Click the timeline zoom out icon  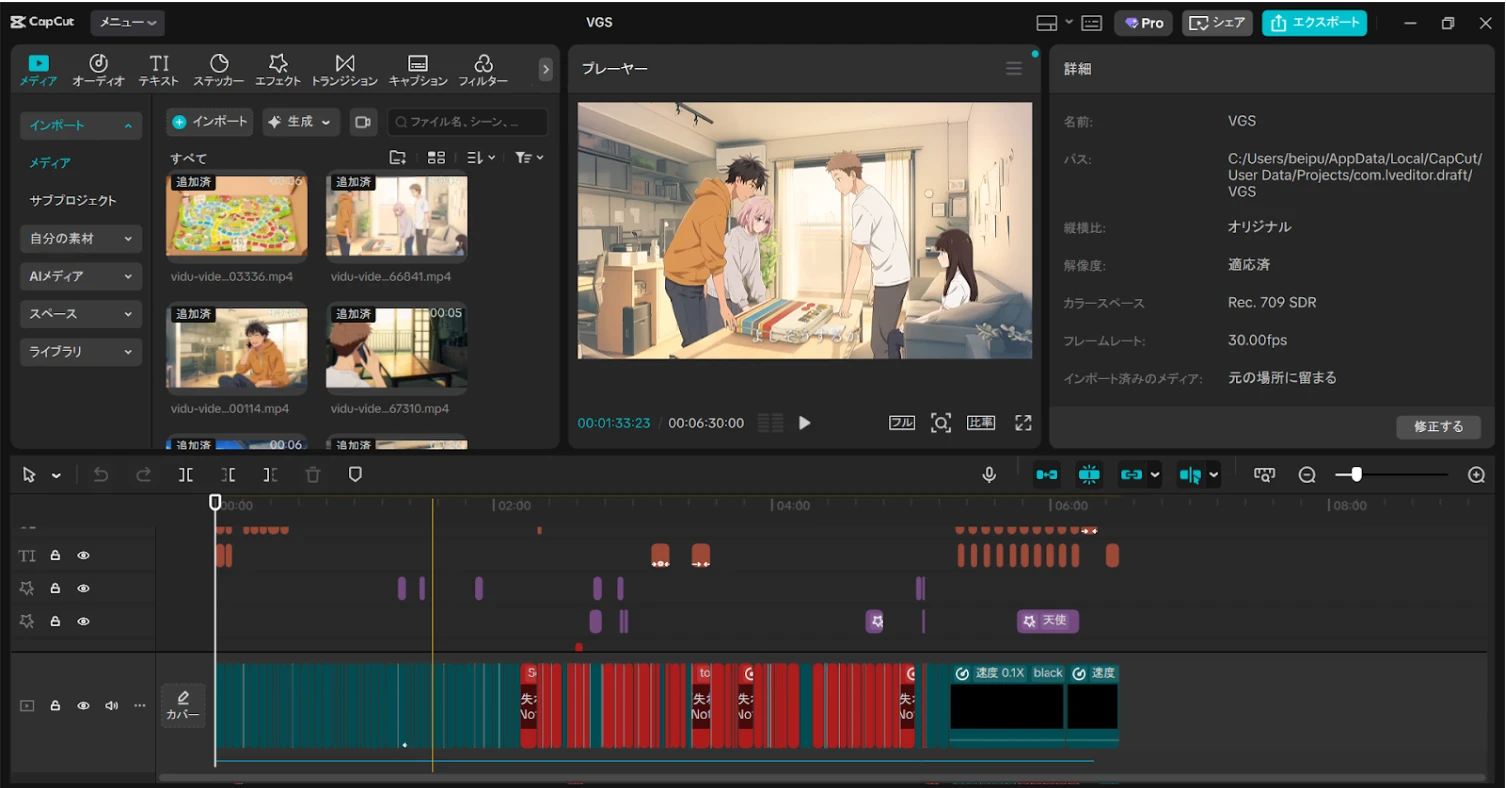pos(1307,475)
